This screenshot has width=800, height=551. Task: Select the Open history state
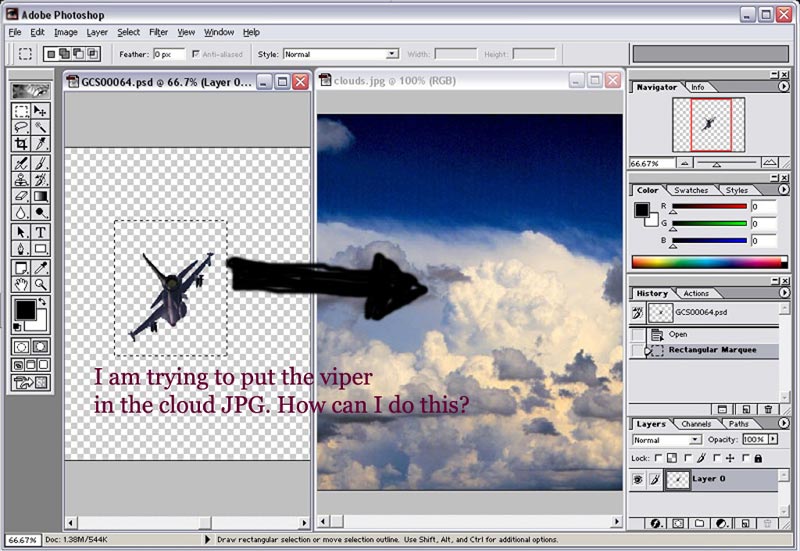point(677,334)
